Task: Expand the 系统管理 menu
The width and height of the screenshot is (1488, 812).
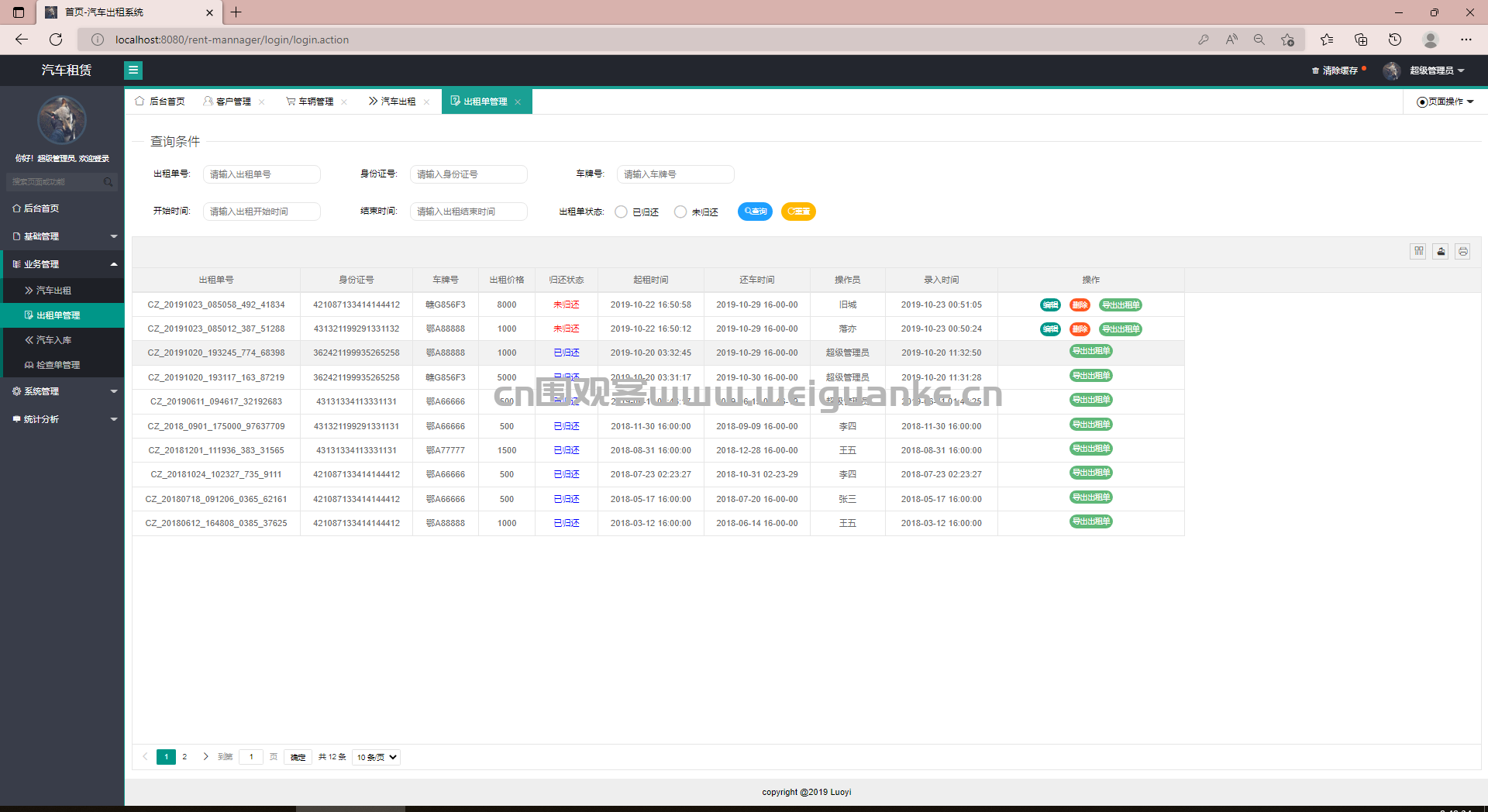Action: [x=62, y=391]
